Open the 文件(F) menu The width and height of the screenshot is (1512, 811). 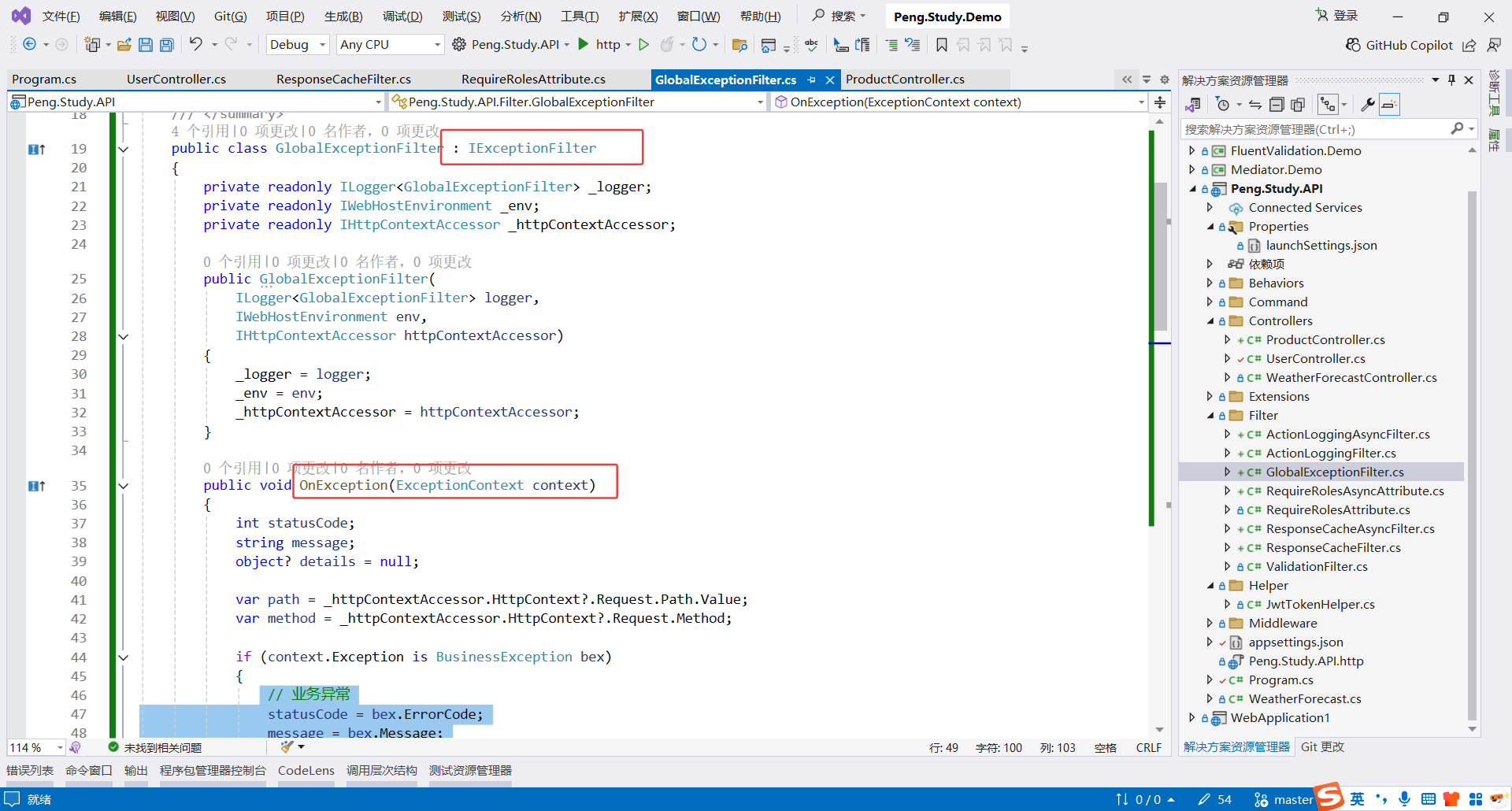(x=61, y=17)
